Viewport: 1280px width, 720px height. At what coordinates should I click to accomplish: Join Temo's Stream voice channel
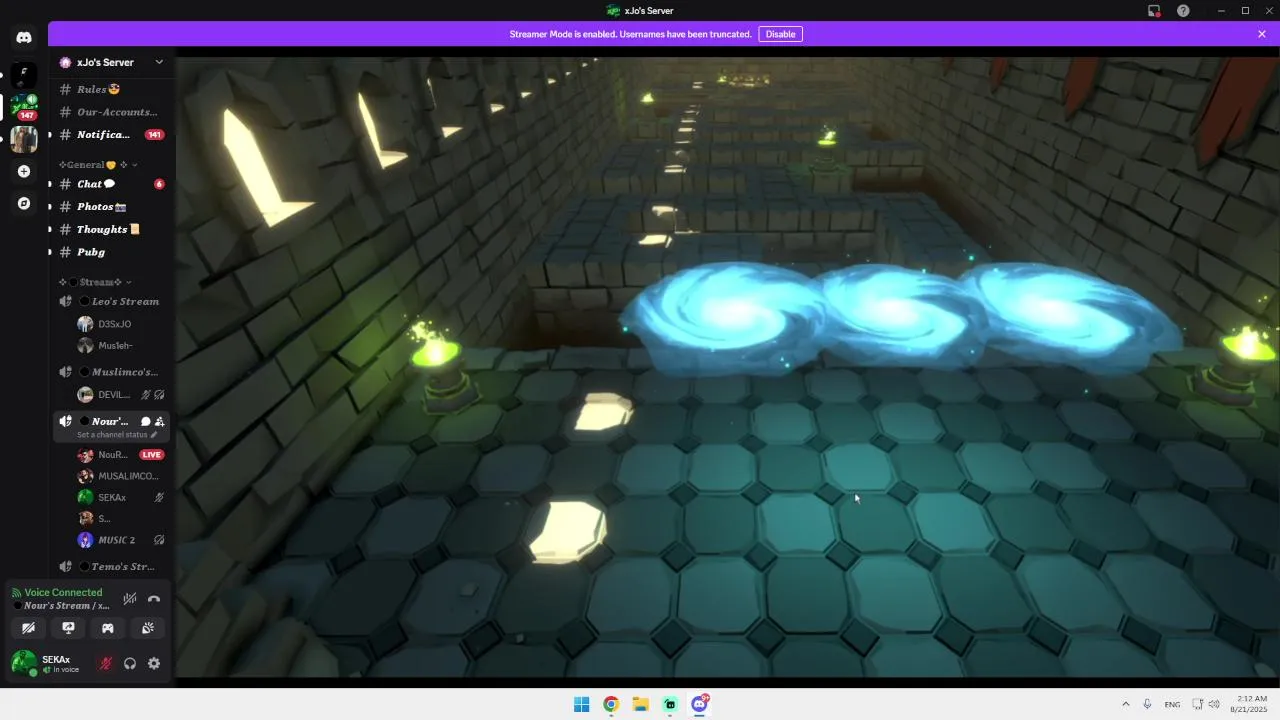[x=111, y=567]
